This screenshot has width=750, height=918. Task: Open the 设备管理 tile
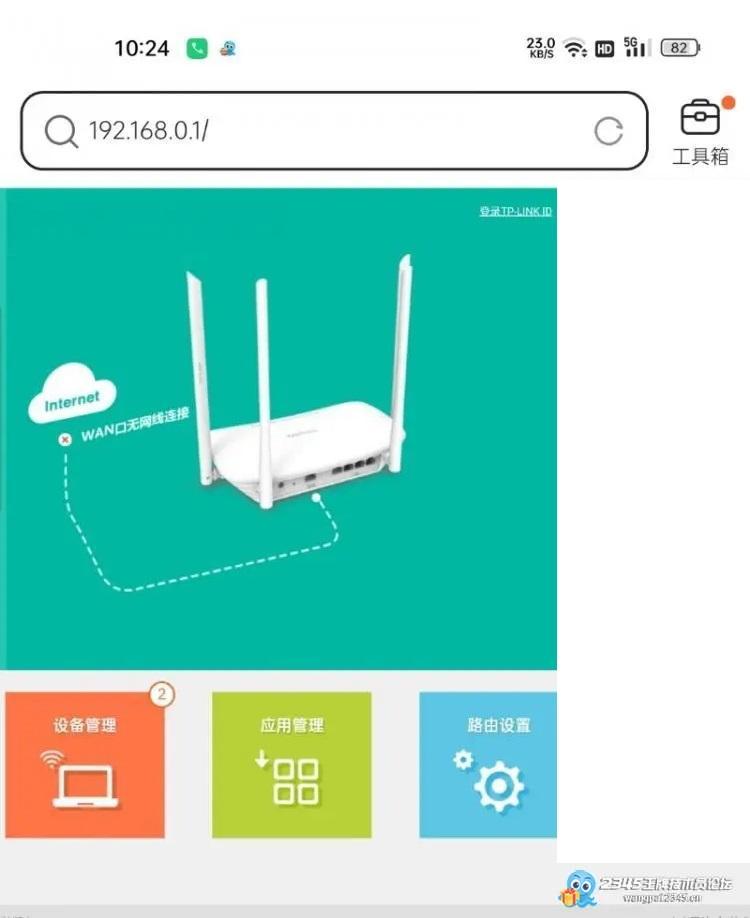pos(85,765)
